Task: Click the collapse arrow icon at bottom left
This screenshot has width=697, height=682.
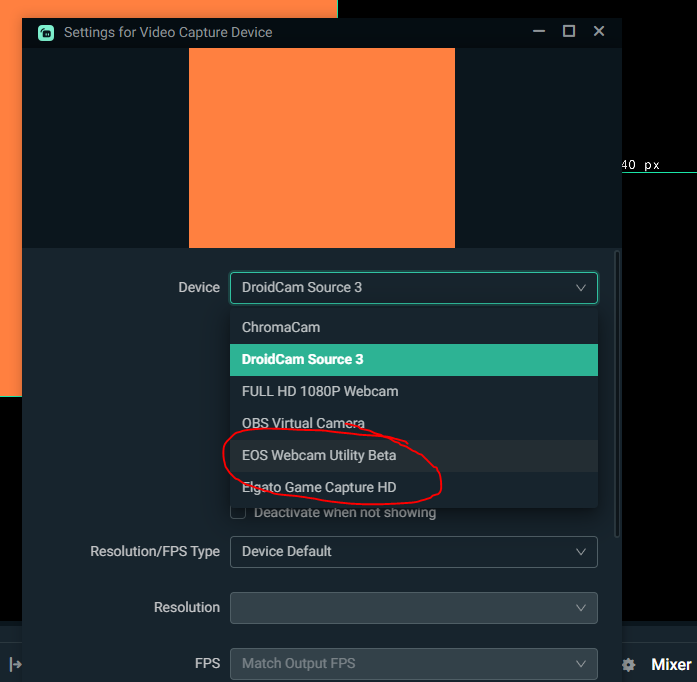Action: pos(15,664)
